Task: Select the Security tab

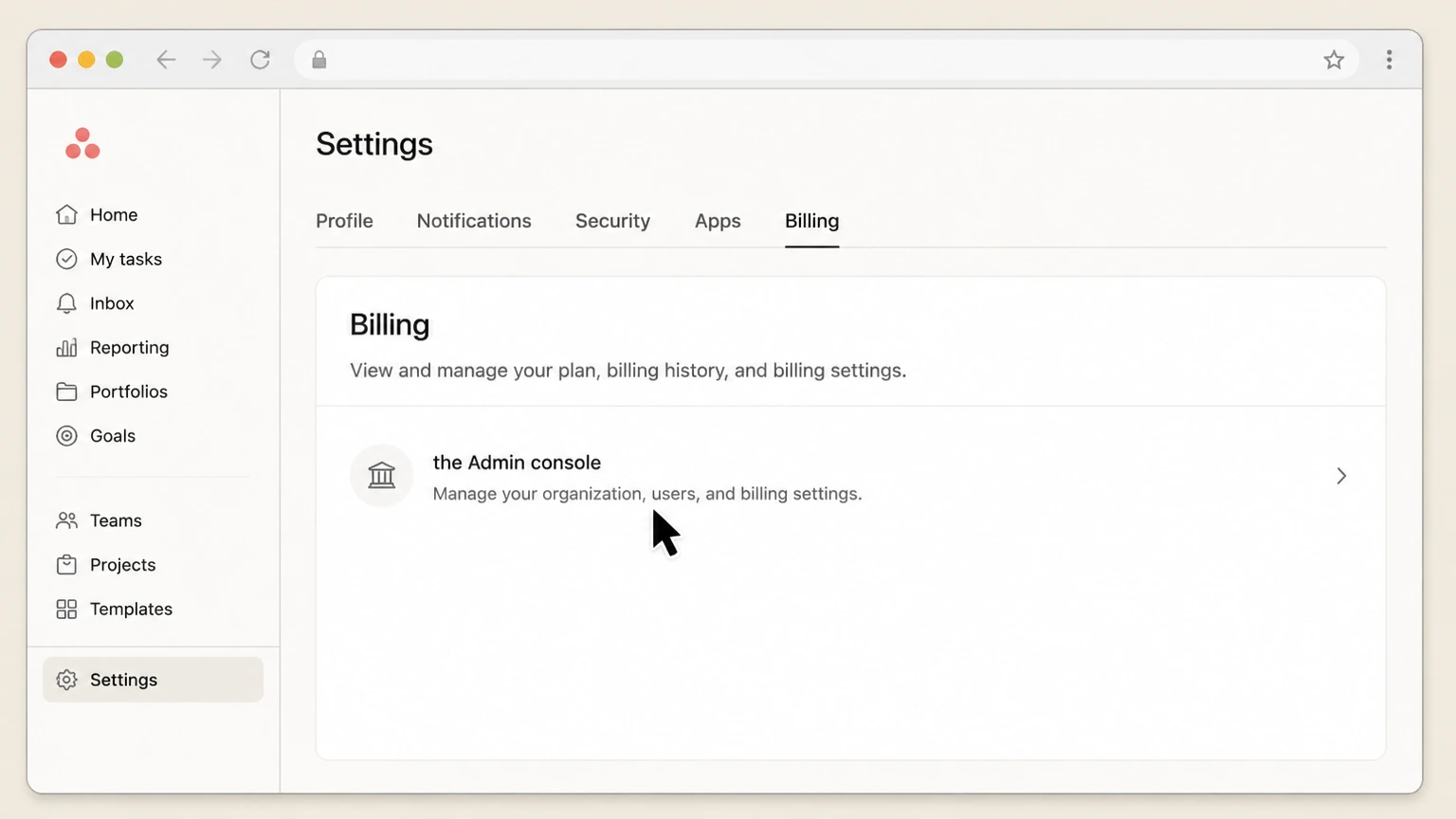Action: (612, 221)
